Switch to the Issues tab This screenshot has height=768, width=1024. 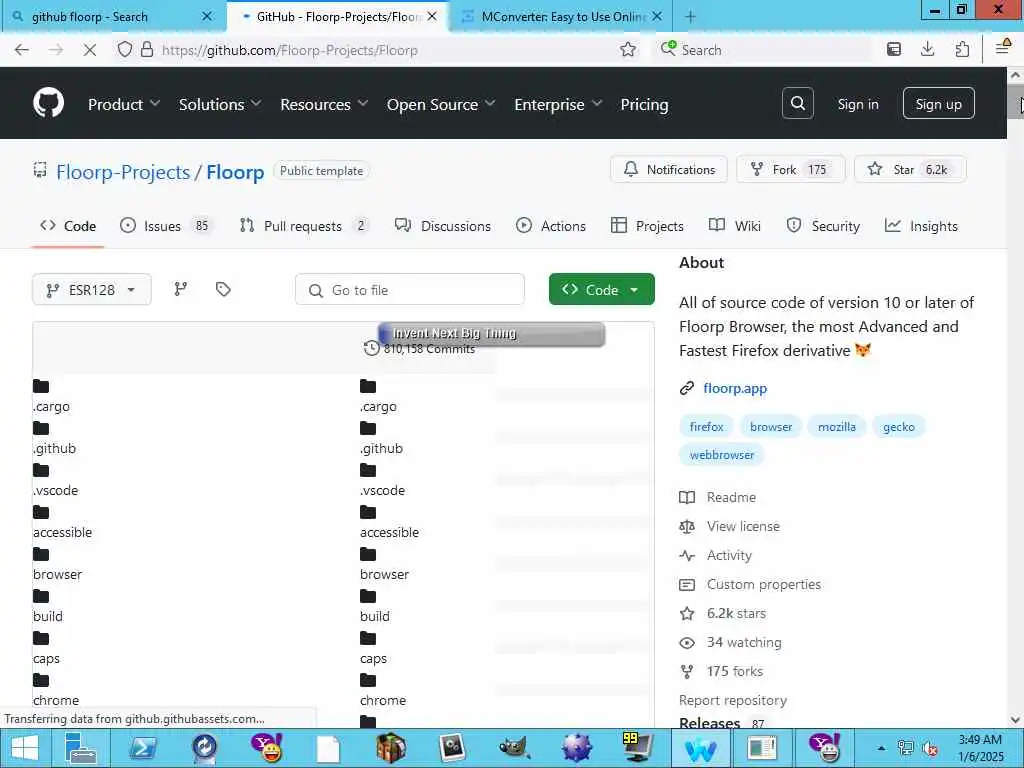(166, 226)
